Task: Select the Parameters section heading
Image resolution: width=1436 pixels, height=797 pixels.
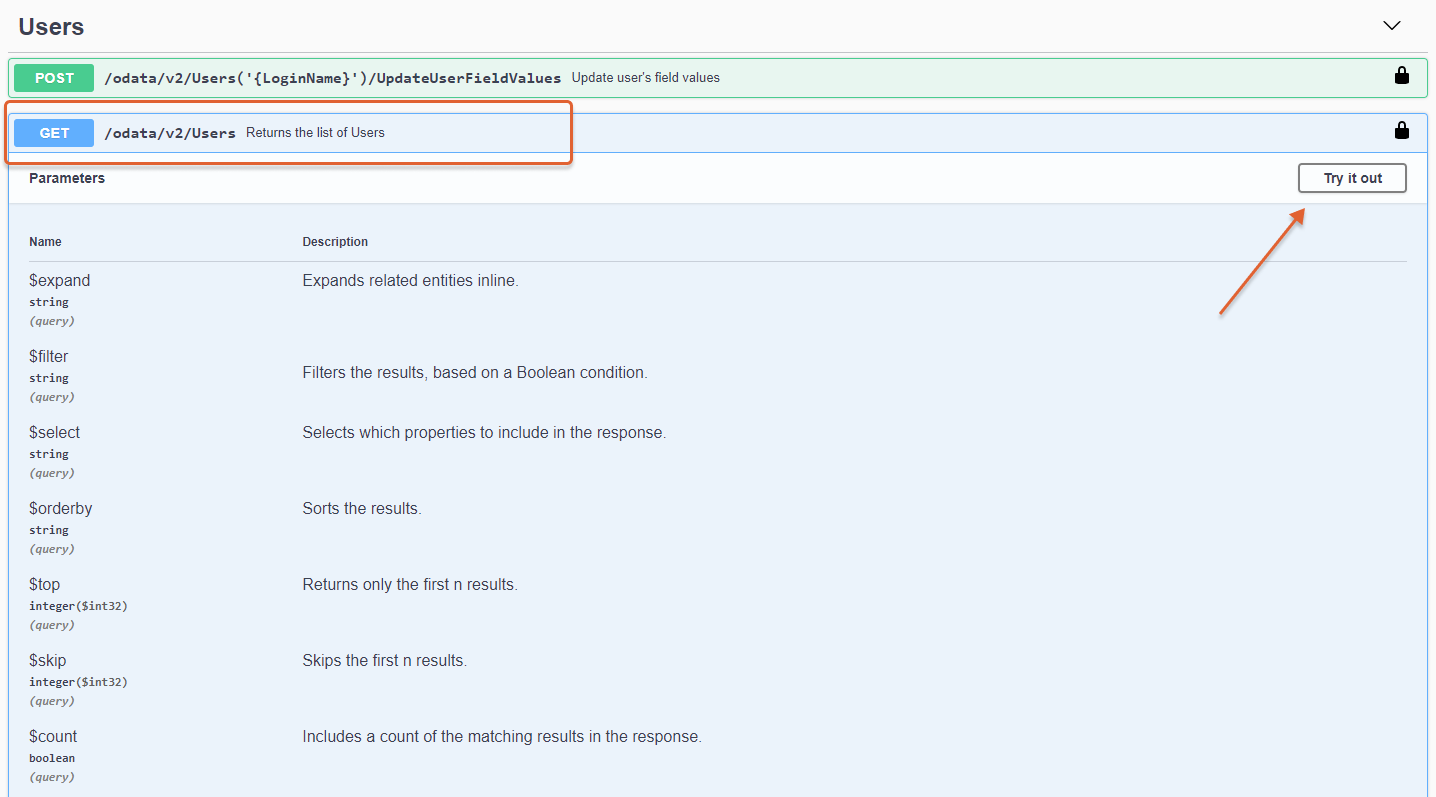Action: (67, 178)
